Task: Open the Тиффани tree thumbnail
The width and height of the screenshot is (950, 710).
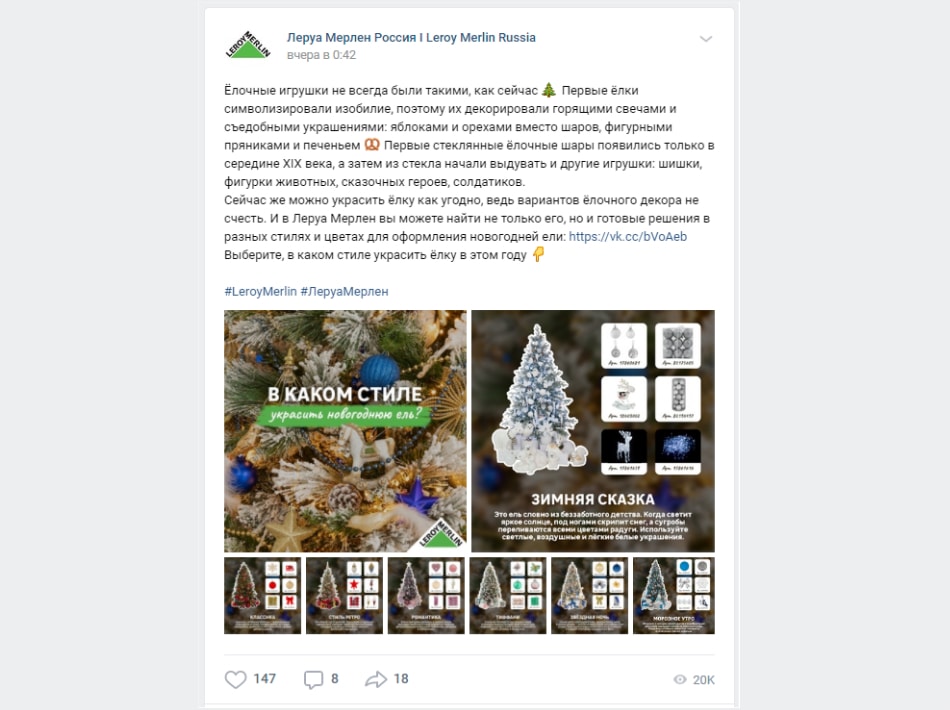Action: click(x=508, y=596)
